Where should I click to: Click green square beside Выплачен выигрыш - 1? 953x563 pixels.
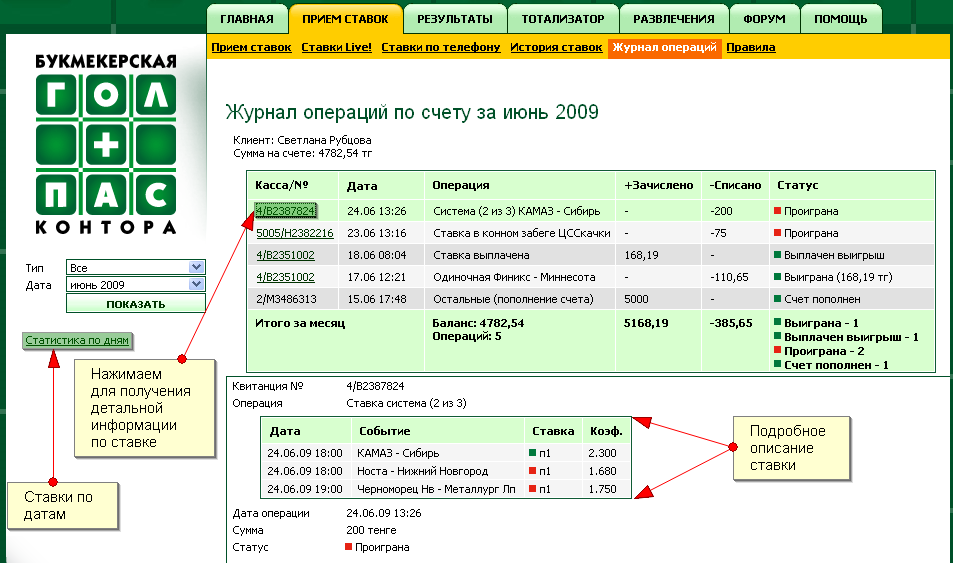click(777, 336)
